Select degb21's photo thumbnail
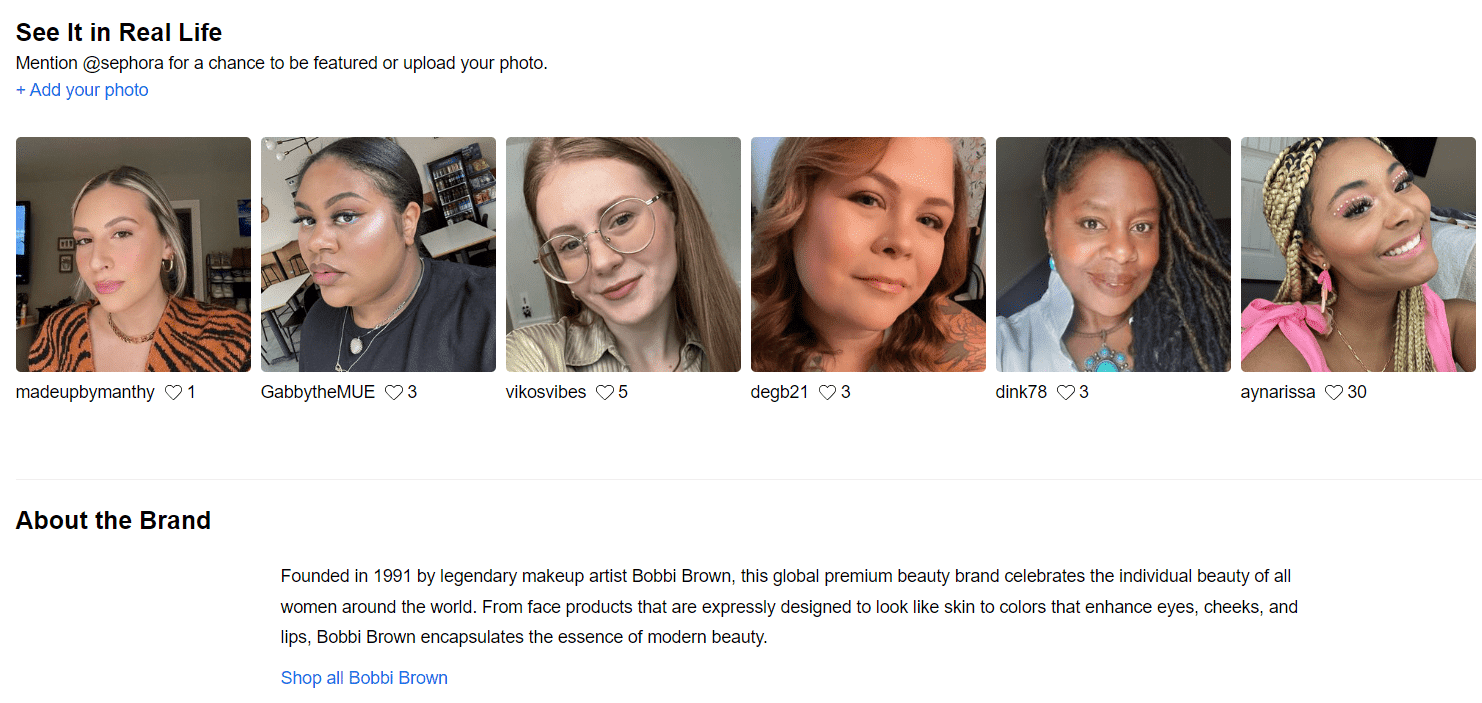1482x703 pixels. [868, 254]
